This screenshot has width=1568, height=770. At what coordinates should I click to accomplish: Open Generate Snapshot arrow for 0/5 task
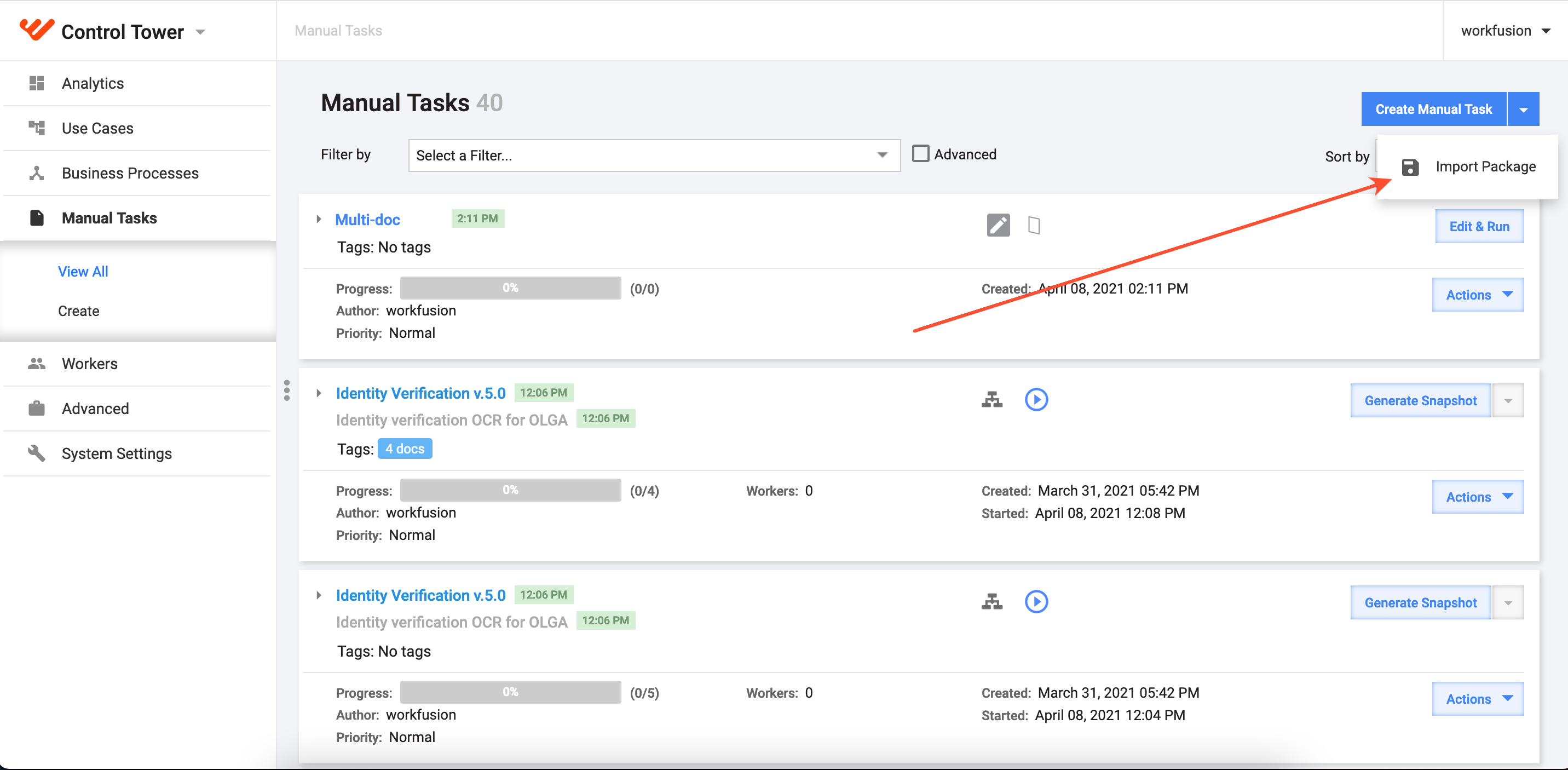point(1508,602)
